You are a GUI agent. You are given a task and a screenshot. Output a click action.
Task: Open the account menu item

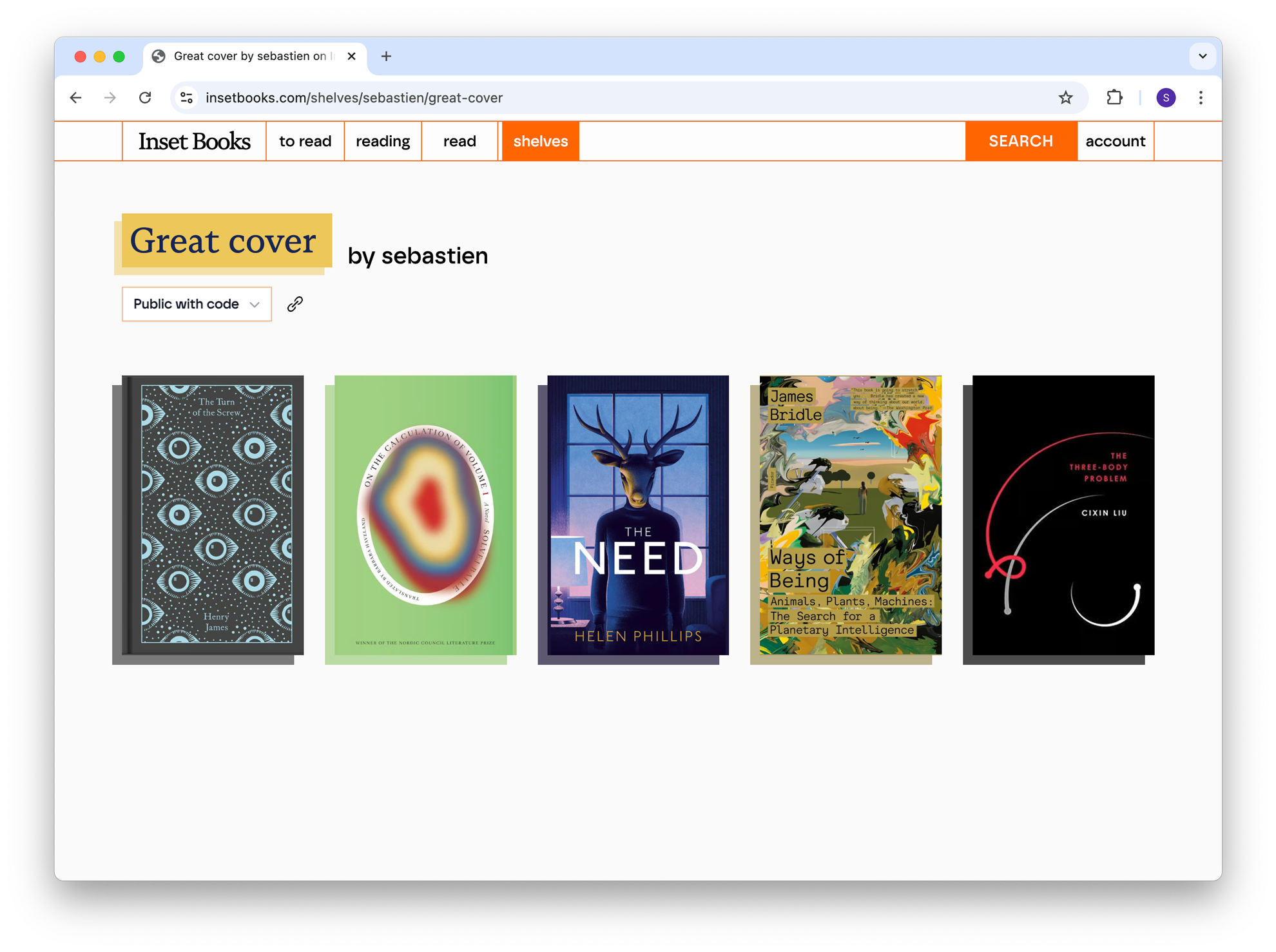[1115, 141]
